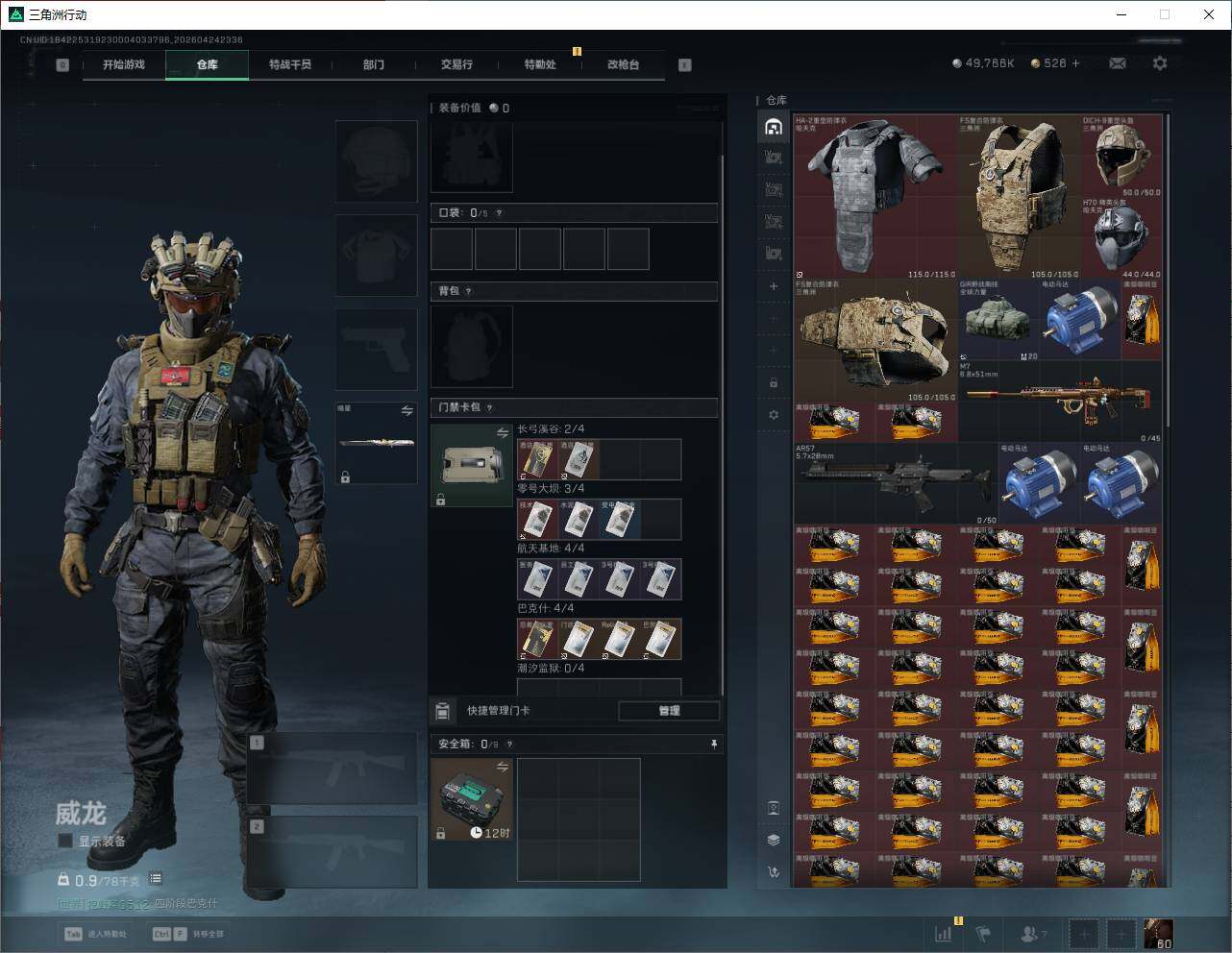The image size is (1232, 953).
Task: Click the 长弓溪谷: 2/4 label
Action: tap(551, 429)
